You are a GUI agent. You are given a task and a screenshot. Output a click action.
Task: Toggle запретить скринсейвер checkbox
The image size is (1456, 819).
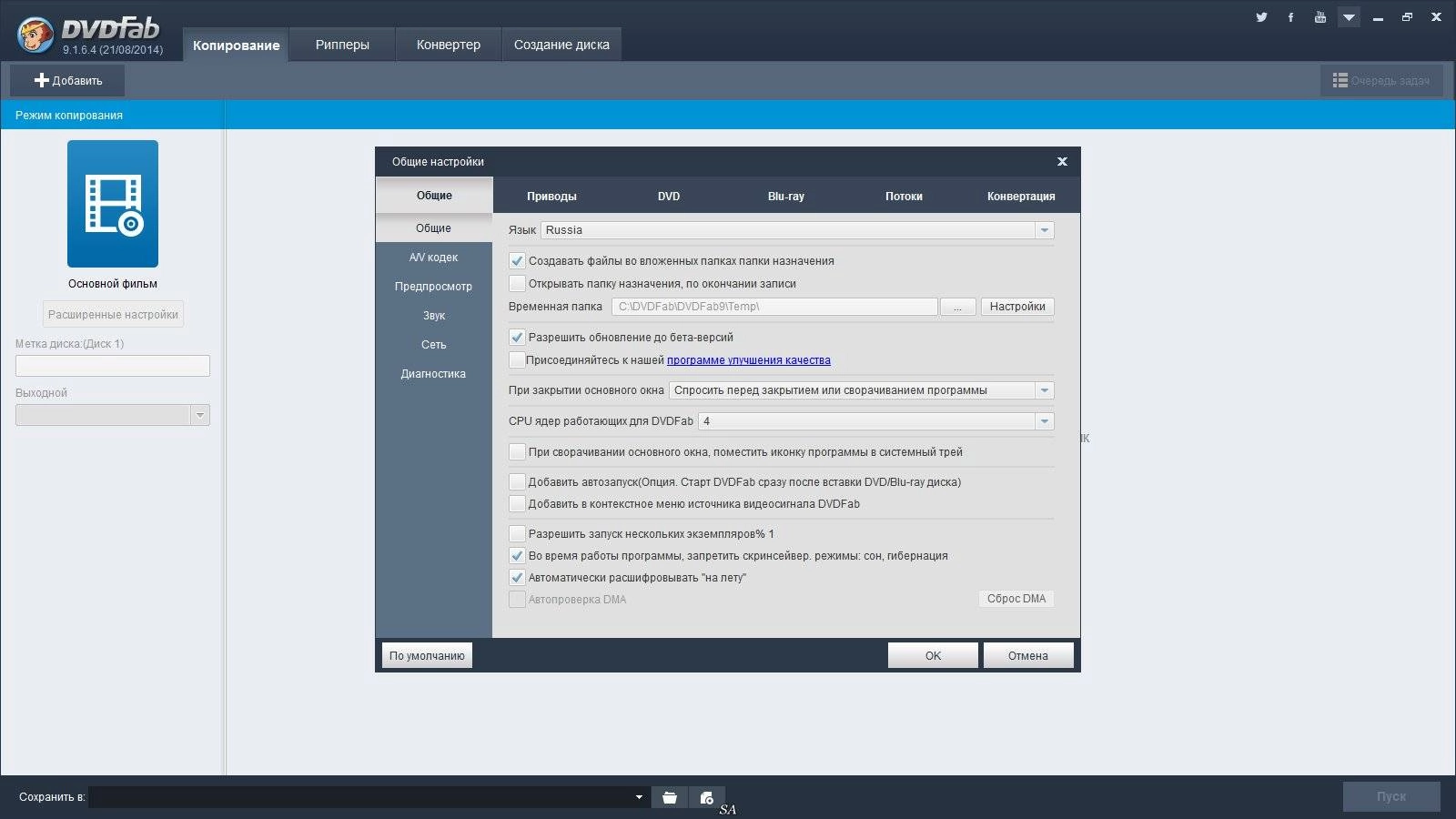tap(517, 556)
